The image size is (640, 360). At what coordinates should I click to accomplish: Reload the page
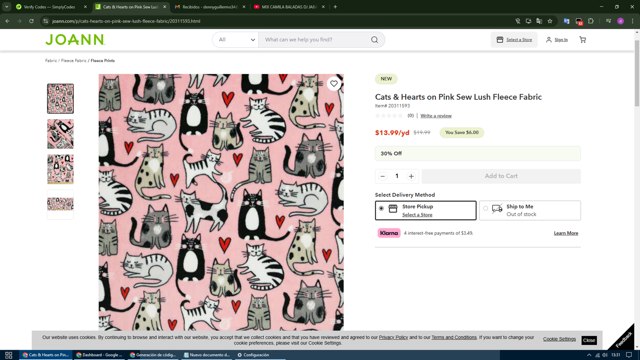pyautogui.click(x=31, y=21)
